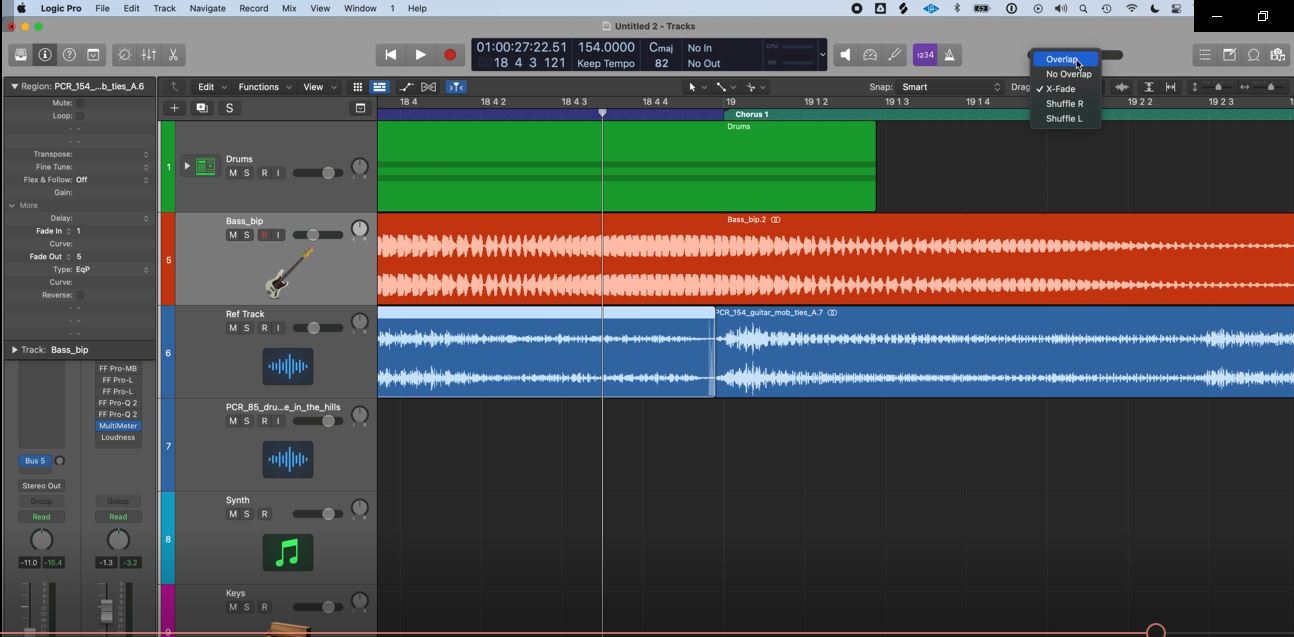This screenshot has width=1294, height=637.
Task: Click the Bus 5 send button
Action: coord(35,461)
